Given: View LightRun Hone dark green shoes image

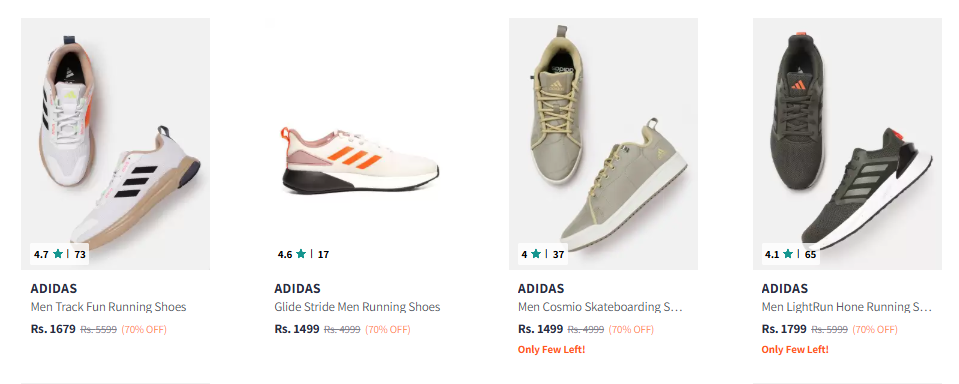Looking at the screenshot, I should tap(847, 144).
